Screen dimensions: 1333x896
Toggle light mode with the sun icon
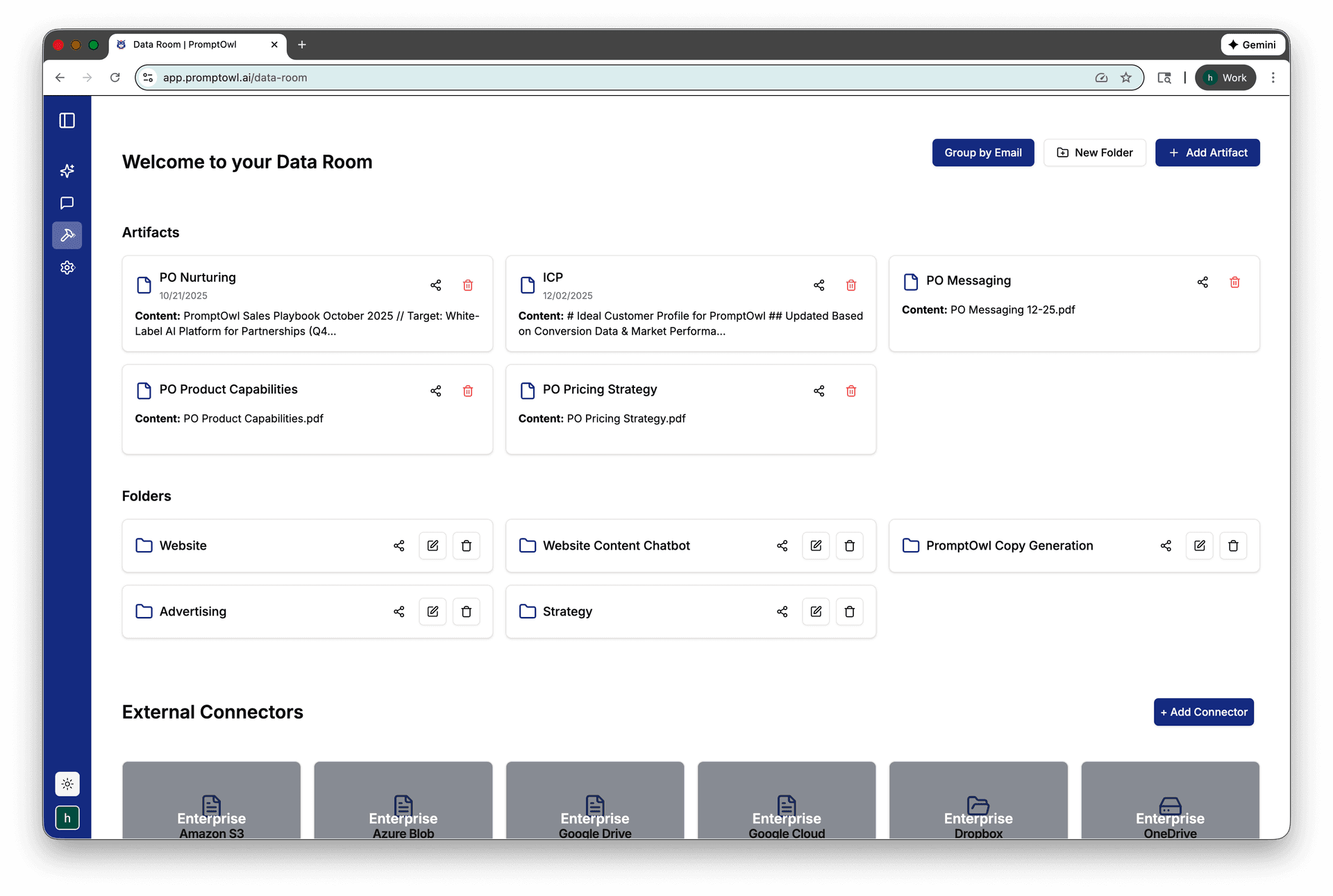coord(67,784)
